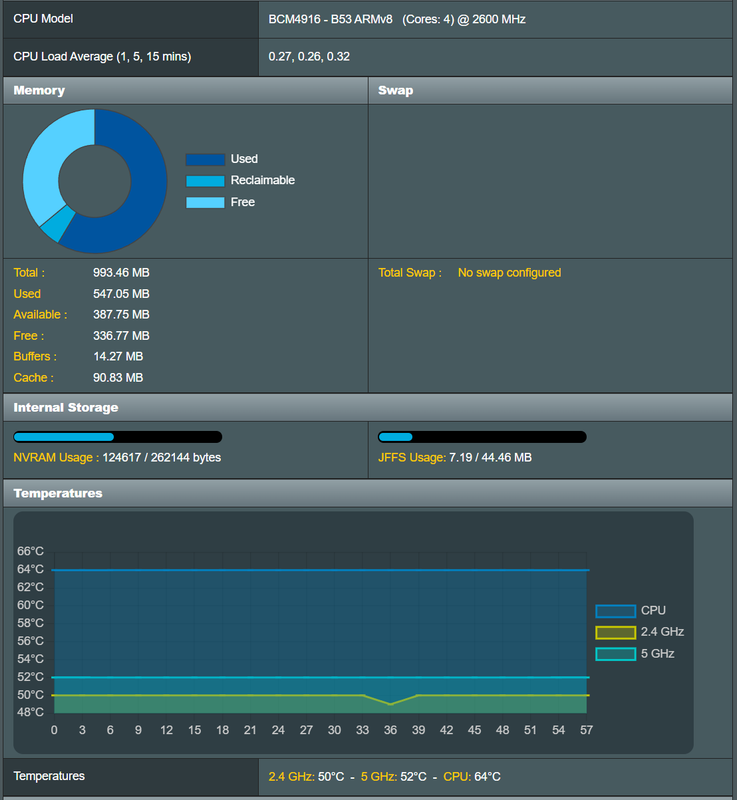Click the Cache value 90.83 MB
The image size is (737, 800).
tap(118, 378)
